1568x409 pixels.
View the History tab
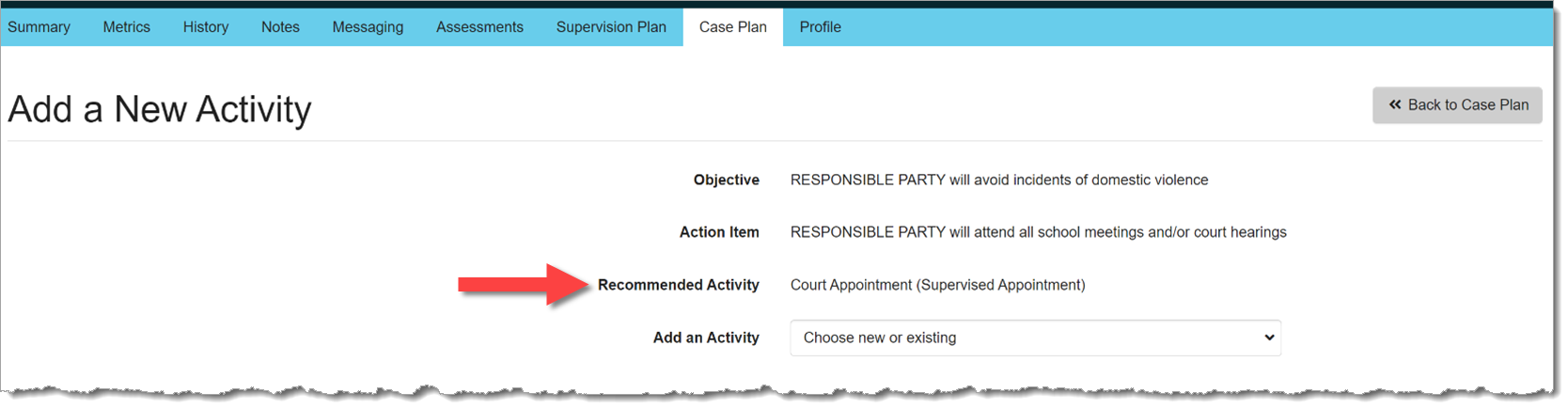pyautogui.click(x=206, y=27)
